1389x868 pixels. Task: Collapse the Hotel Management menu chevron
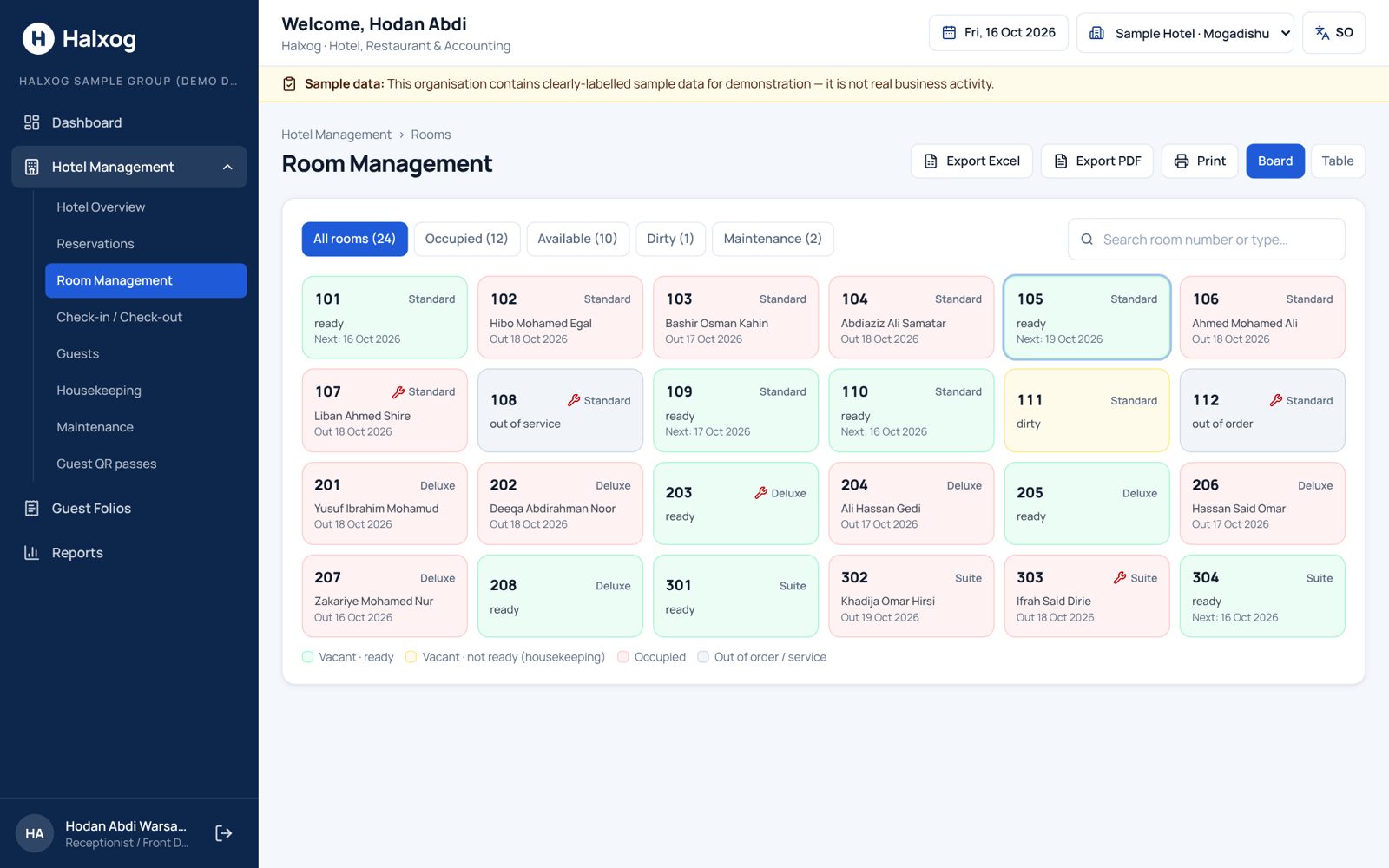(227, 168)
